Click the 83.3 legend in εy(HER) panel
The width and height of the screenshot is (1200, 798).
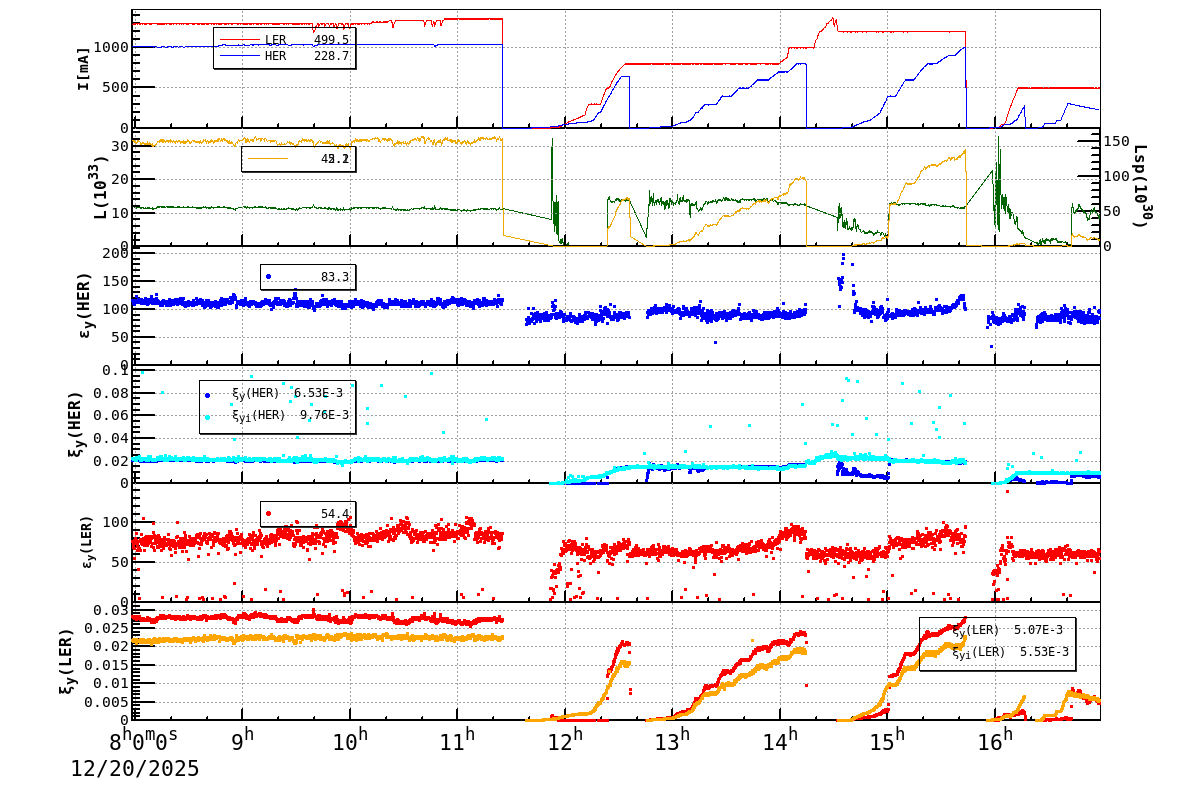coord(307,277)
